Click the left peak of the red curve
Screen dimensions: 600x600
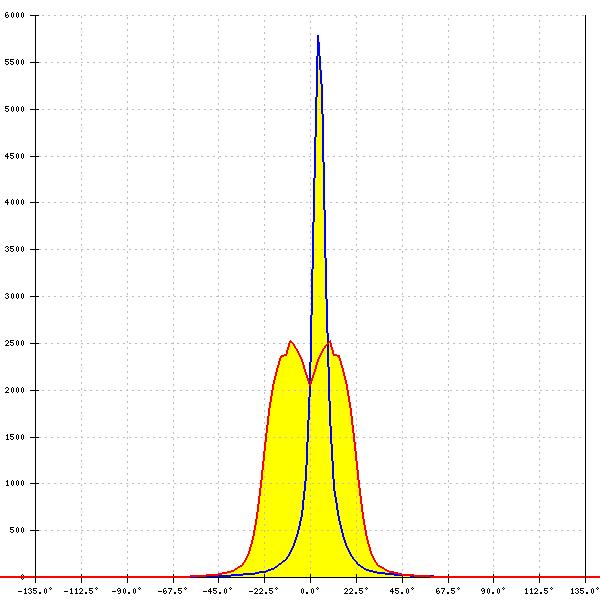(x=290, y=341)
